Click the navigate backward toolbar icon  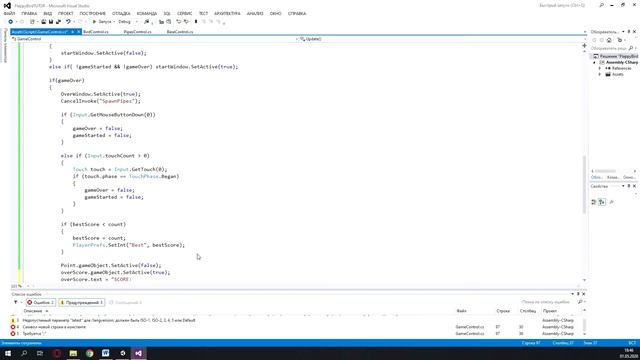[11, 22]
